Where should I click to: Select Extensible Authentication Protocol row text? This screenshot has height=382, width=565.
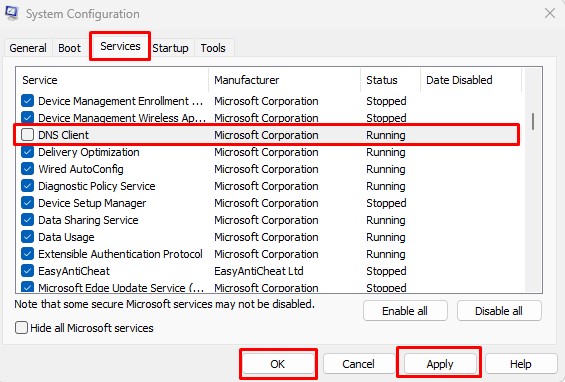pyautogui.click(x=120, y=254)
